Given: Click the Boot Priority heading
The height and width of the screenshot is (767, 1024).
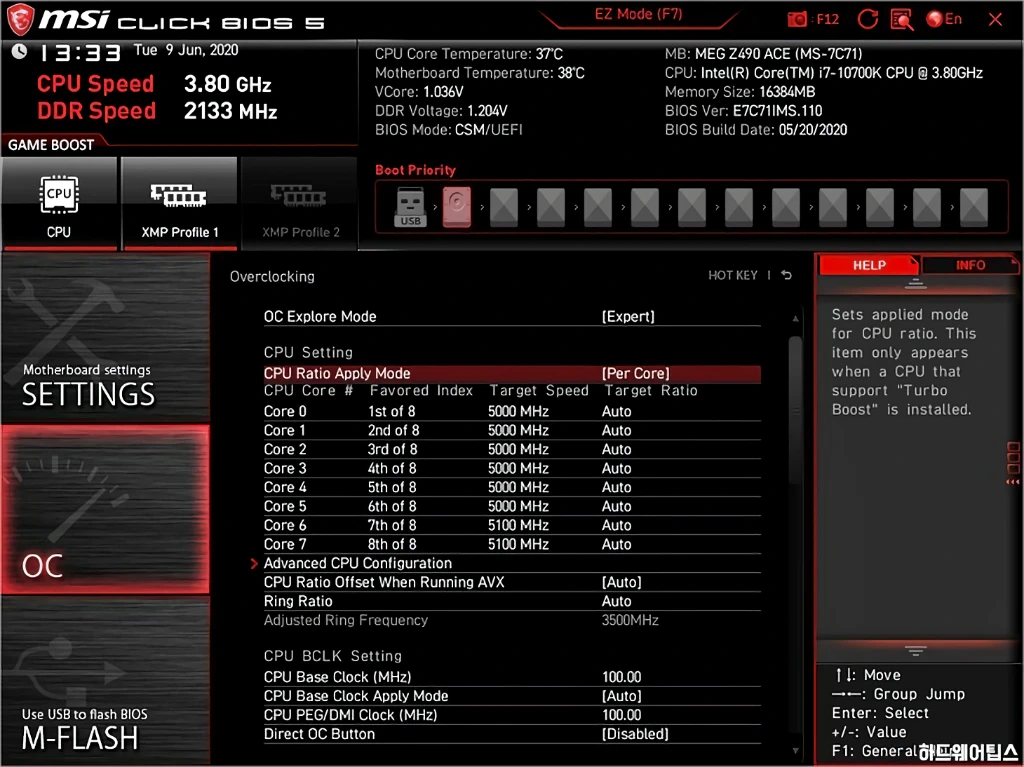Looking at the screenshot, I should point(415,170).
